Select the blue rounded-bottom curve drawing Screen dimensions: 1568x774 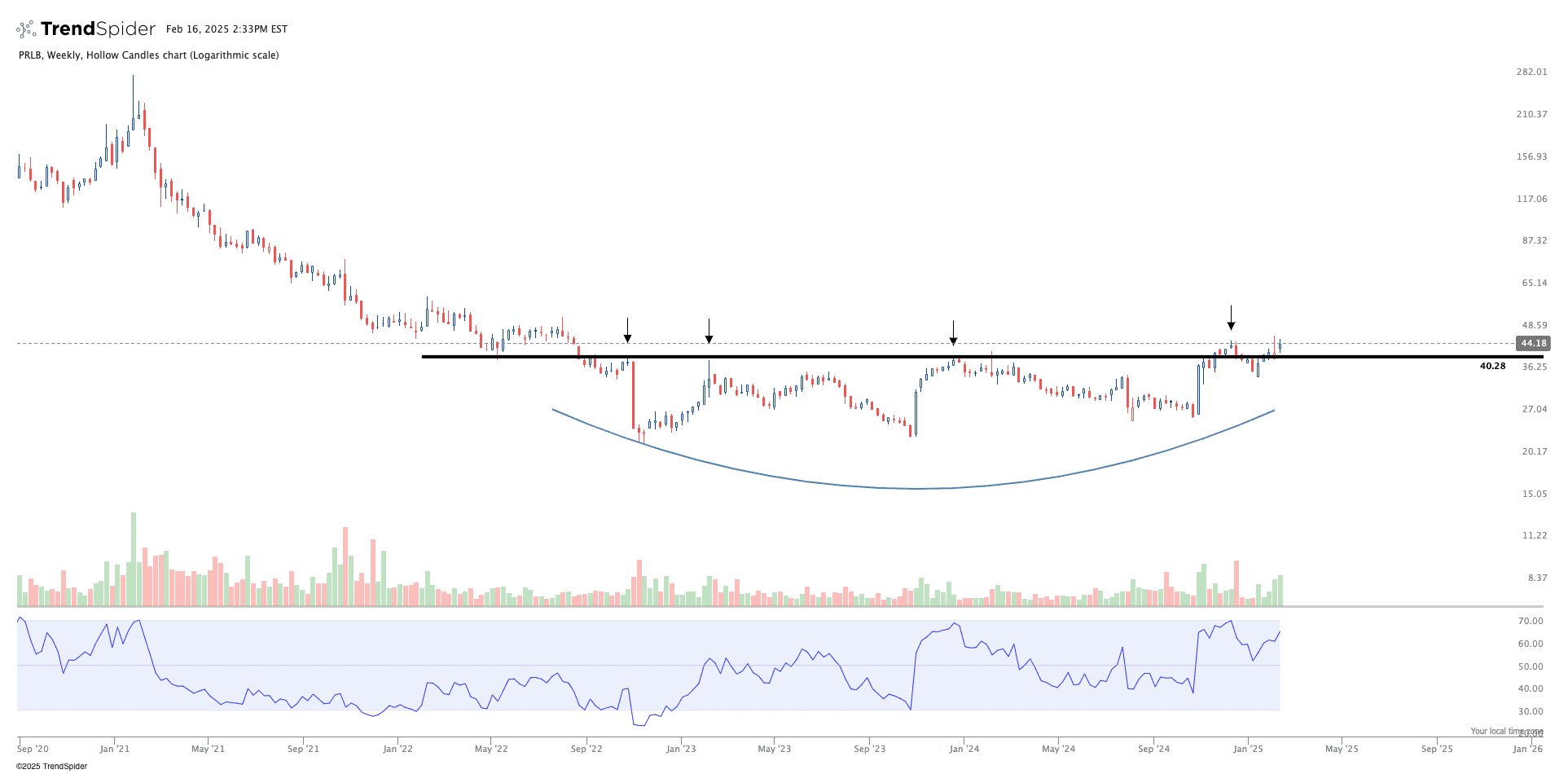[916, 488]
